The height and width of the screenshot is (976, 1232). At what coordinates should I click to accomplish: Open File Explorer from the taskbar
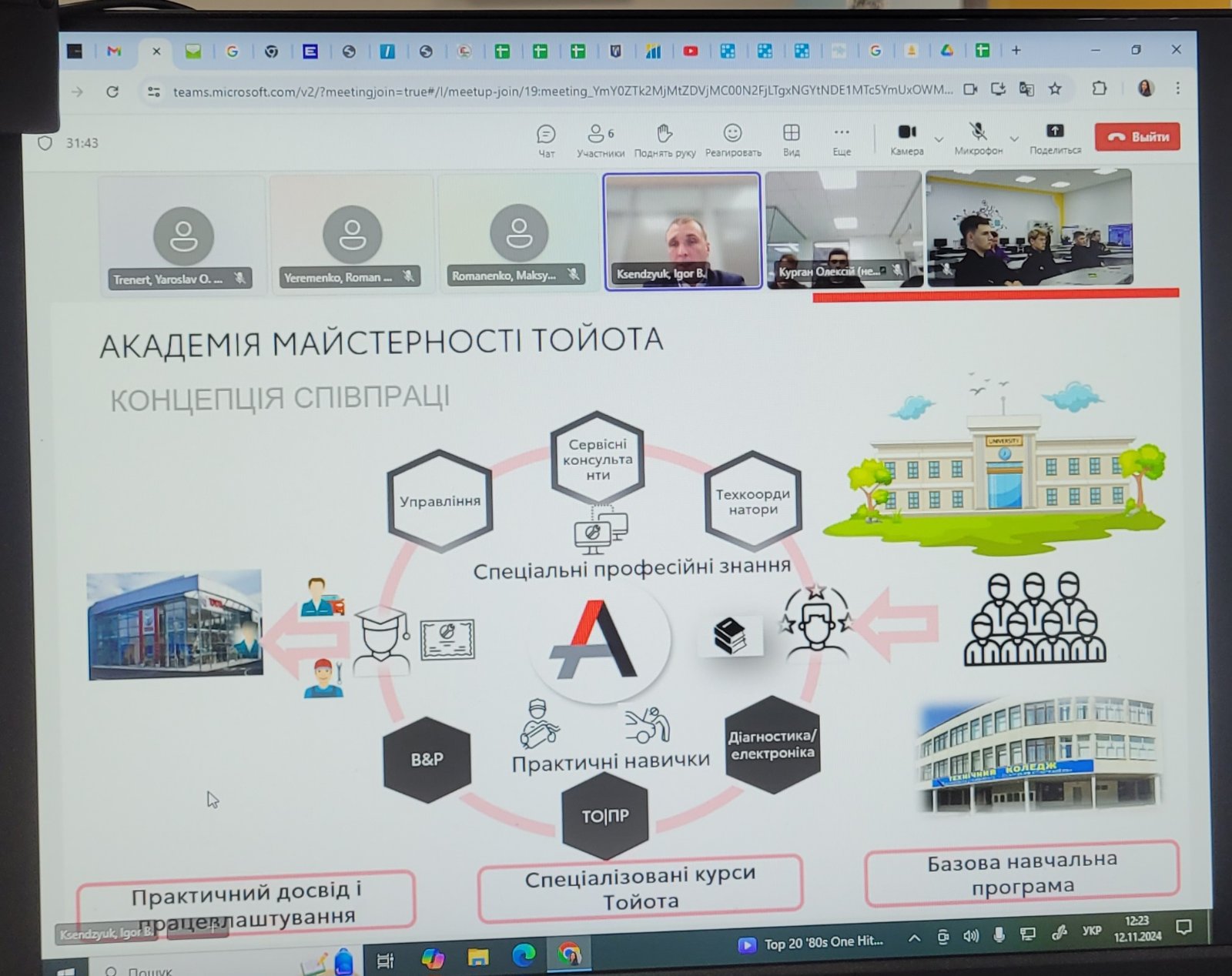point(478,957)
